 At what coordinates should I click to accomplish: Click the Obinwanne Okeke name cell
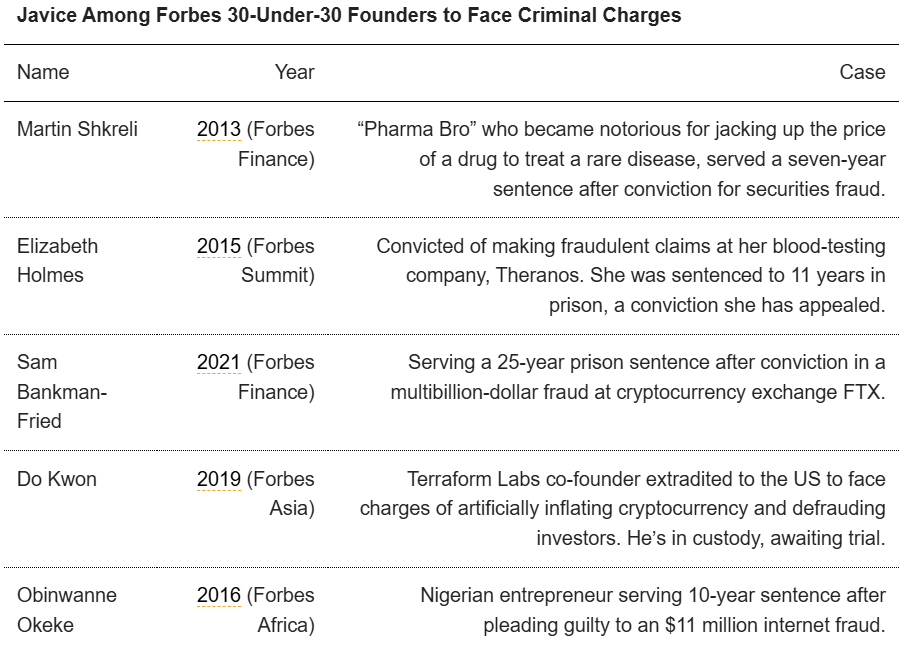[66, 610]
